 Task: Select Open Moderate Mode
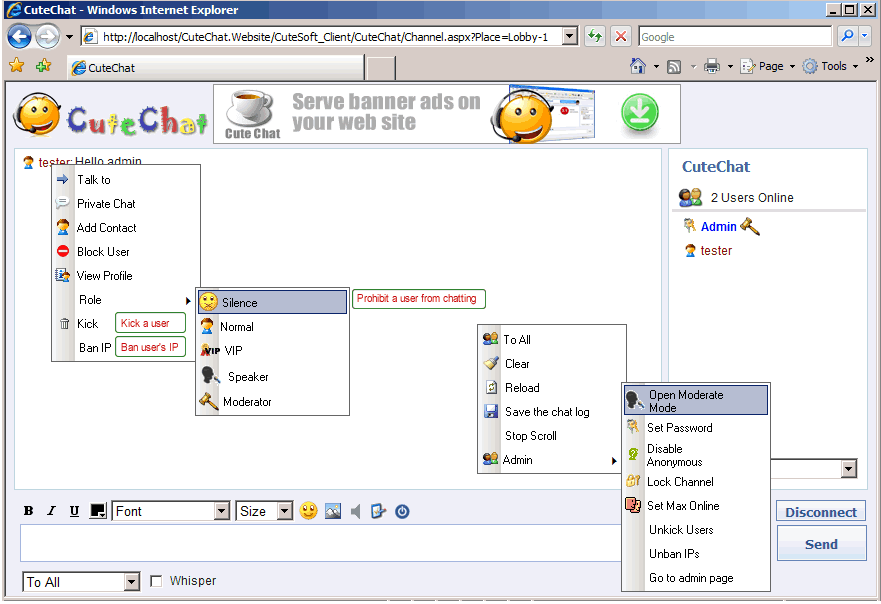pos(696,401)
